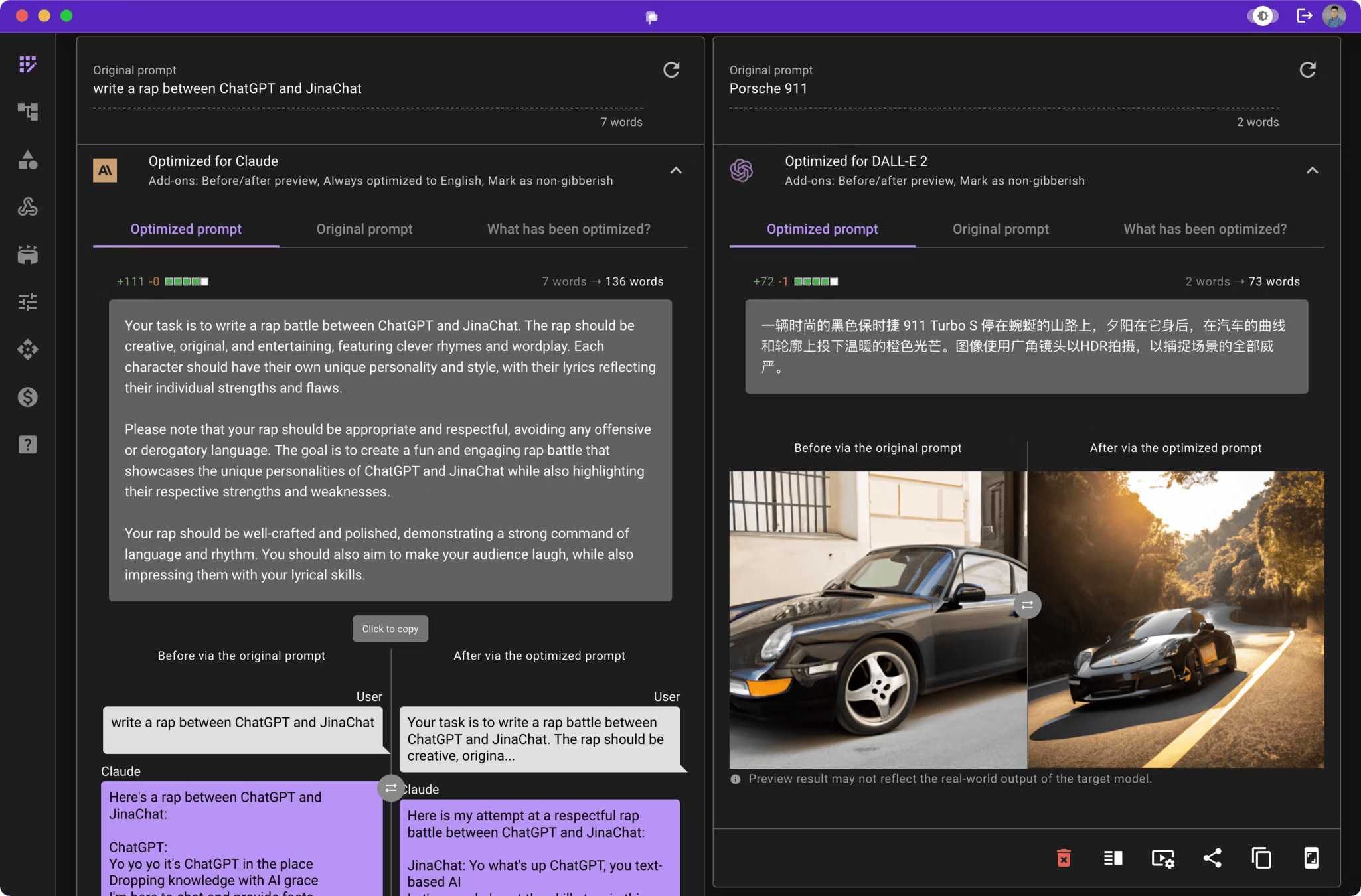Click the side-by-side text layout icon
Viewport: 1361px width, 896px height.
(x=1113, y=858)
